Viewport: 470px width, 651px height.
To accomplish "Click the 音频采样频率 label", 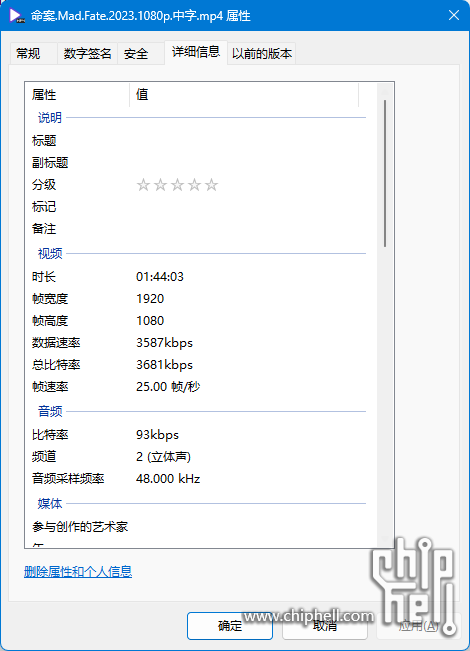I will (68, 479).
